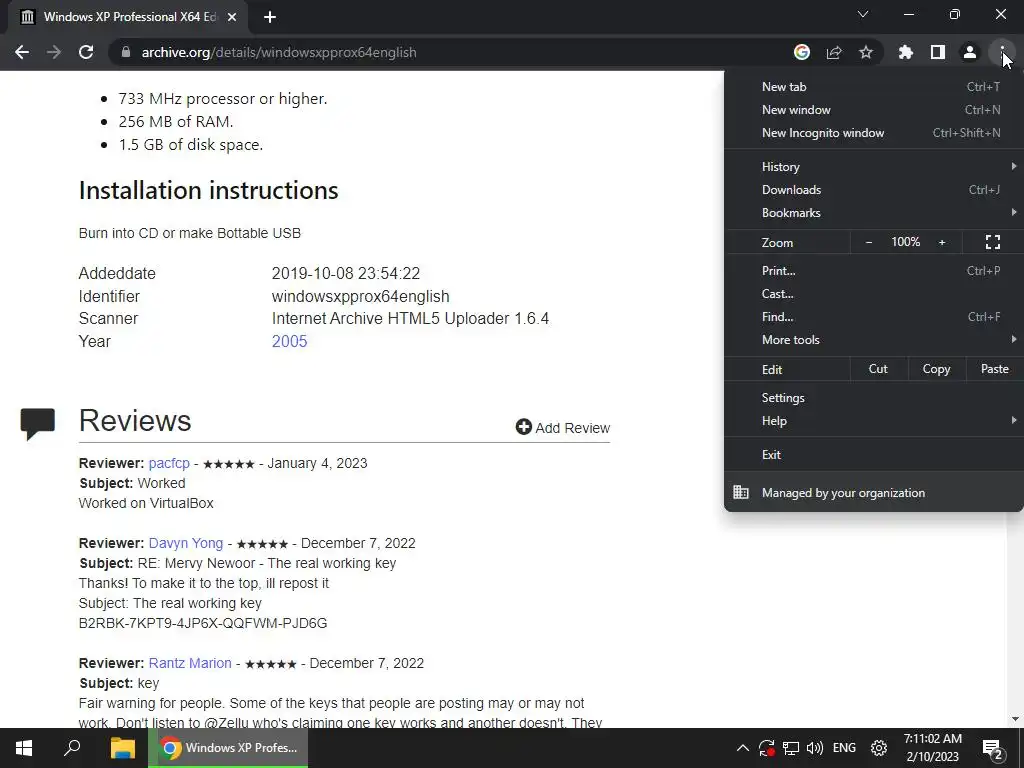Open reviewer Davyn Yong profile link
The width and height of the screenshot is (1024, 768).
pyautogui.click(x=186, y=543)
